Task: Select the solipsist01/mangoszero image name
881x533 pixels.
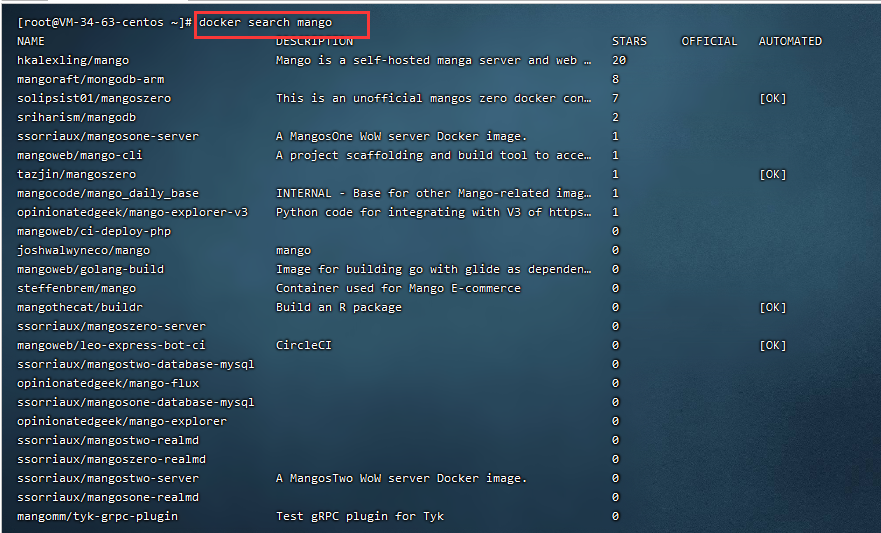Action: point(94,98)
